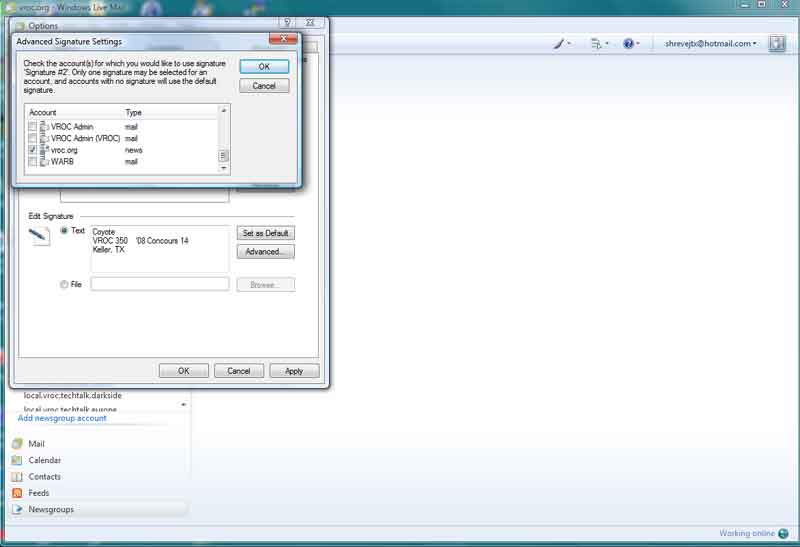
Task: Check the WARB account checkbox
Action: (33, 162)
